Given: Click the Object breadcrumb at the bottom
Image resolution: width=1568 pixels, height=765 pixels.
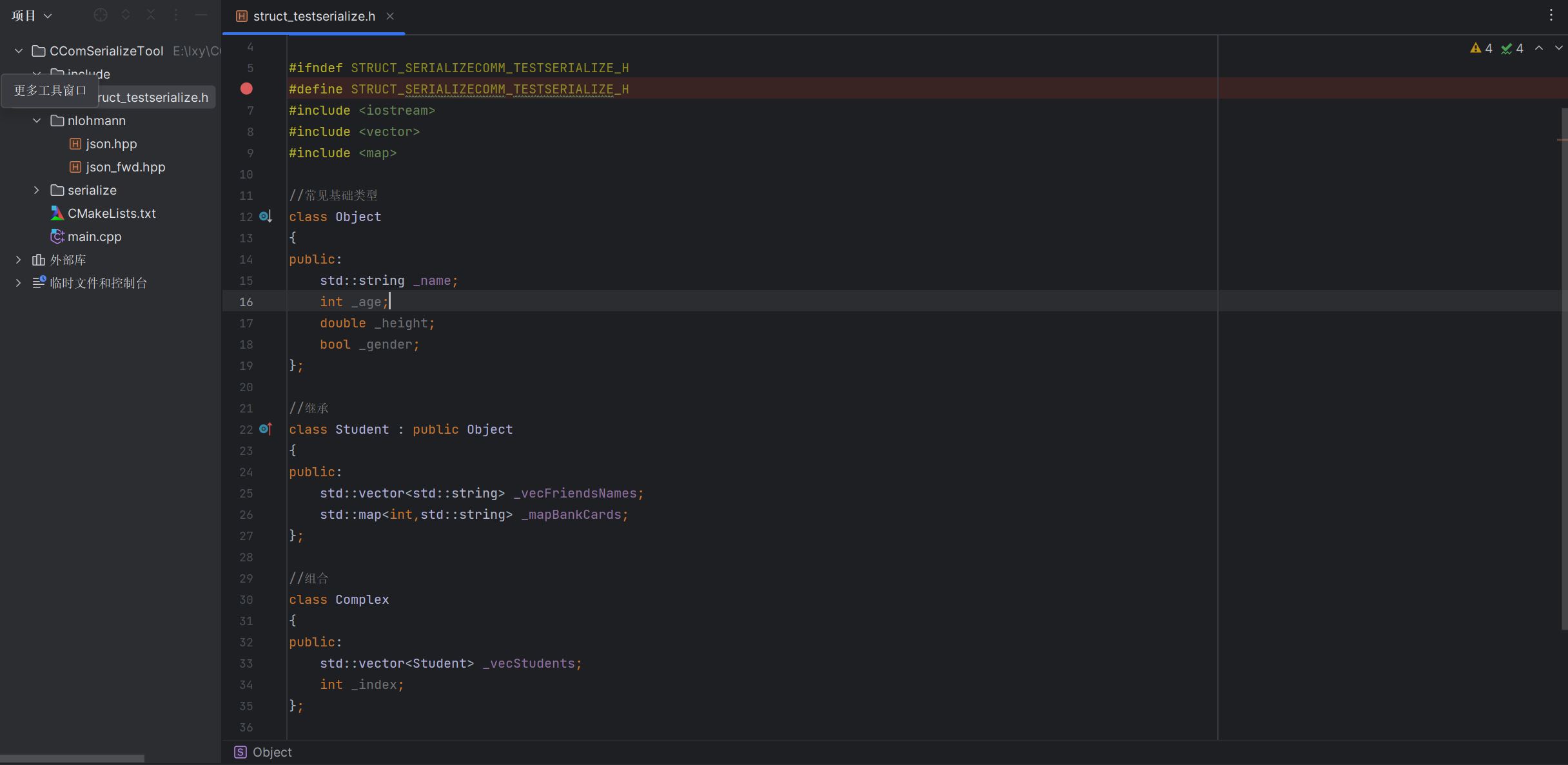Looking at the screenshot, I should pyautogui.click(x=271, y=752).
